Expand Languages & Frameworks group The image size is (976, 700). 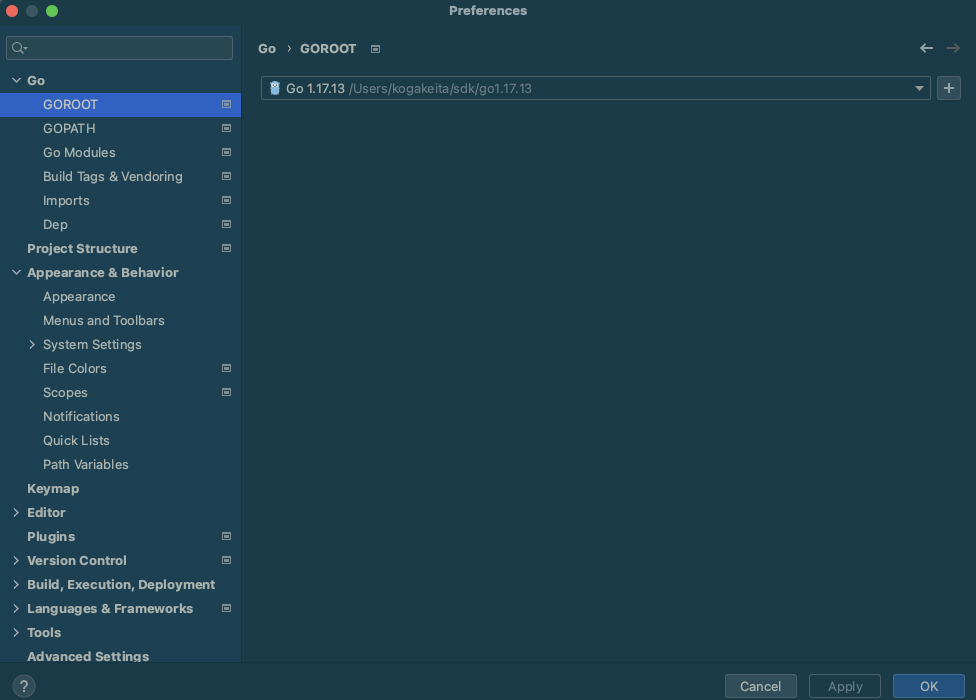(16, 609)
